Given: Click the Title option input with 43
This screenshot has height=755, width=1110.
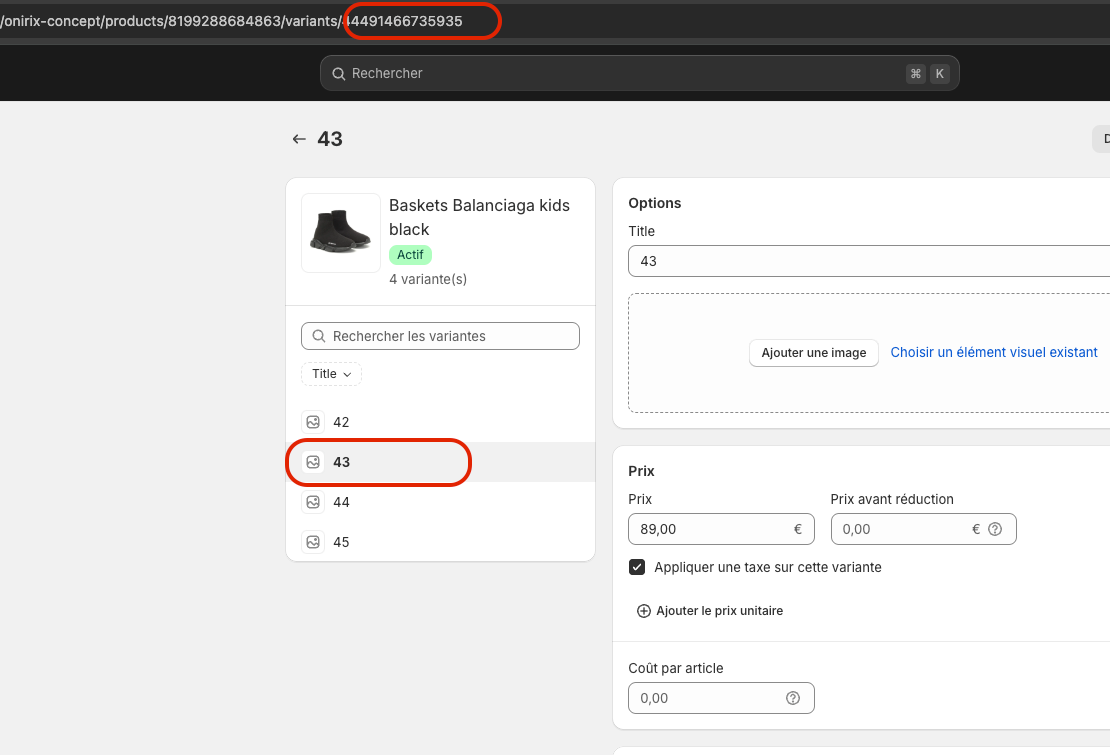Looking at the screenshot, I should pos(869,261).
